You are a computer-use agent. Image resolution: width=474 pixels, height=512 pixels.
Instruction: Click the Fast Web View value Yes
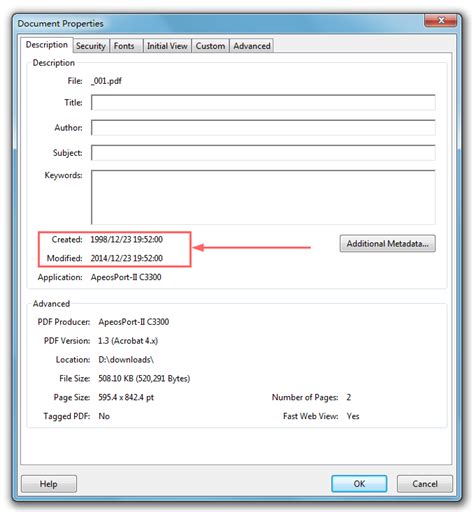353,416
